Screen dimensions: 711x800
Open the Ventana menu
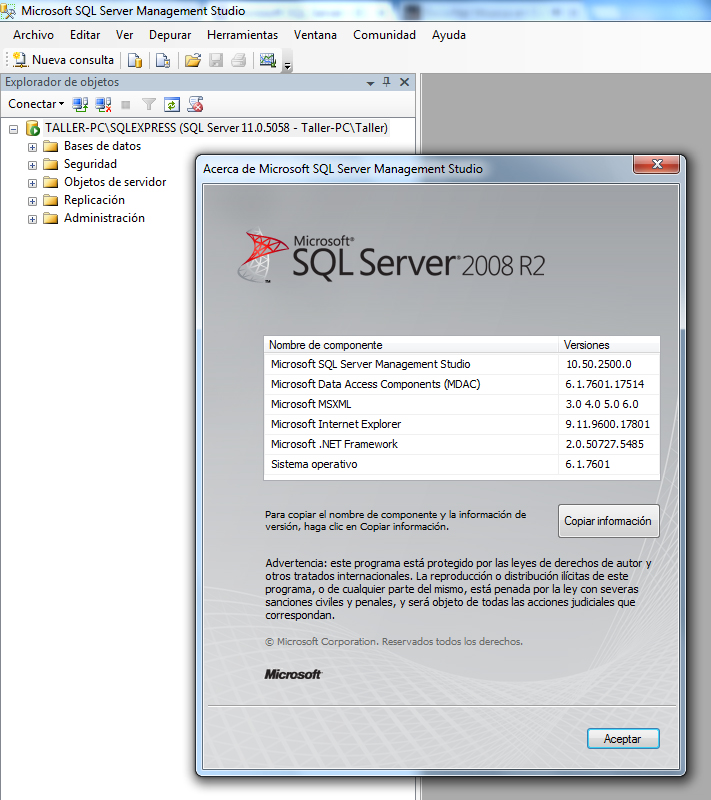315,35
